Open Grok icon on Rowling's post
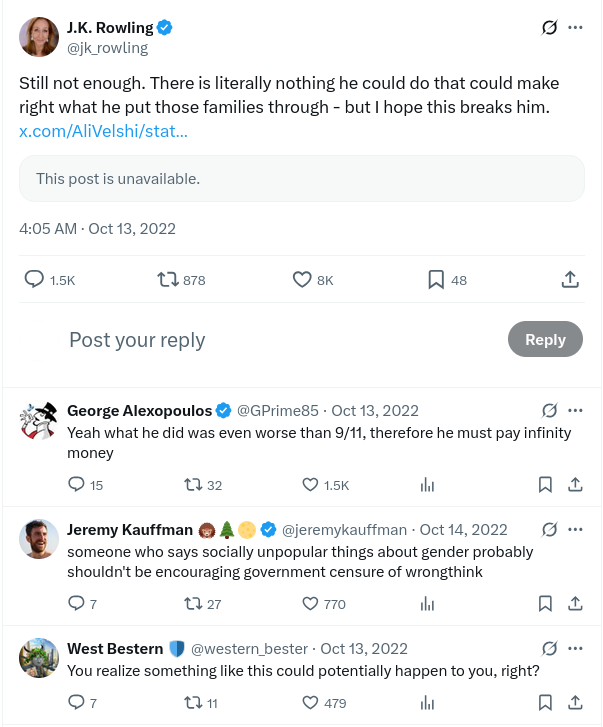This screenshot has width=603, height=727. 549,28
